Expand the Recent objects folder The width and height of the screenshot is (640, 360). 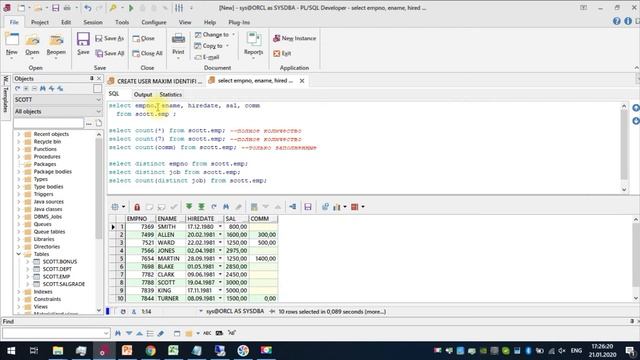coord(18,134)
